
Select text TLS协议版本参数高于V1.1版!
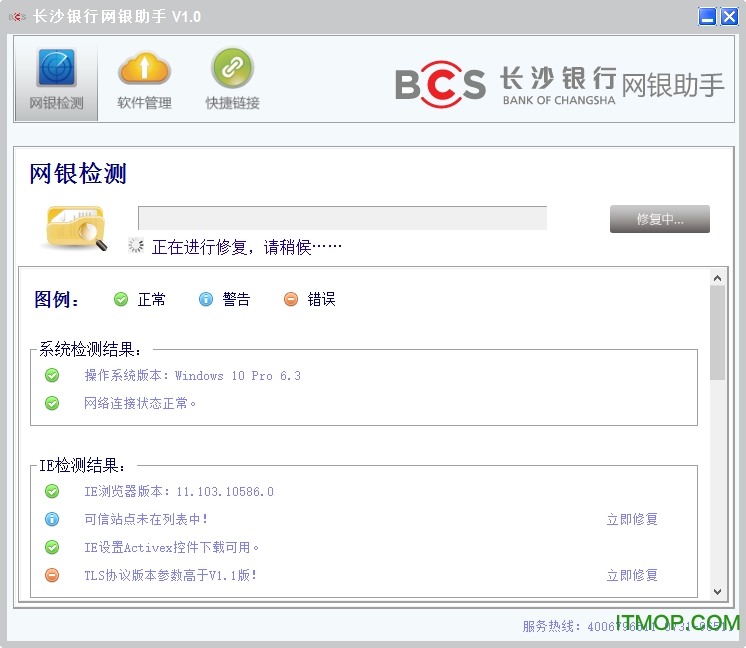click(171, 575)
